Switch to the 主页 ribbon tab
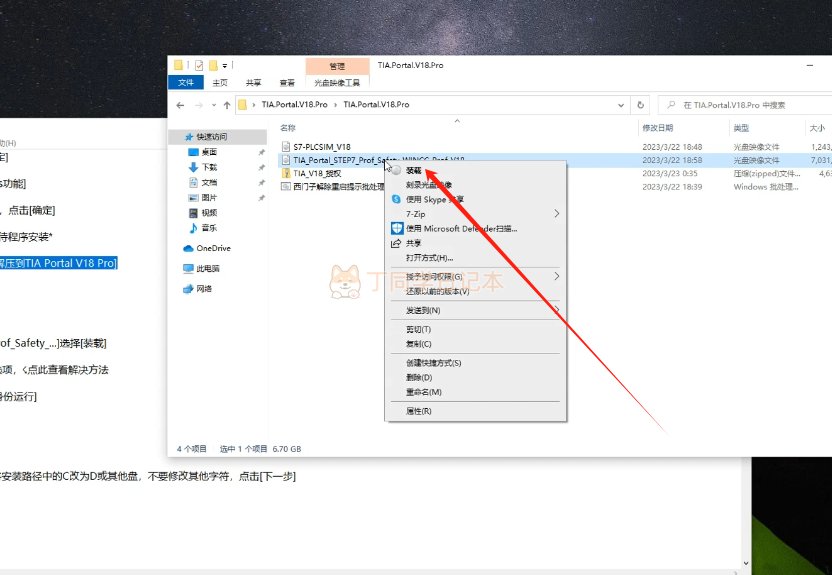Viewport: 832px width, 575px height. click(x=220, y=82)
